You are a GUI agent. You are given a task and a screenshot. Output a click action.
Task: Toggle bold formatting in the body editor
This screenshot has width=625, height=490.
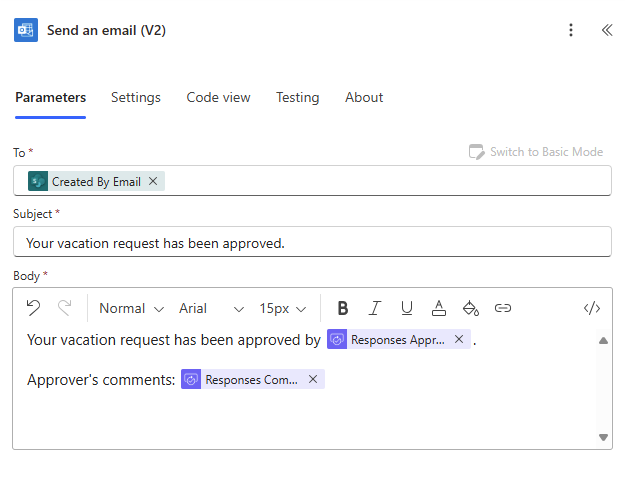[343, 308]
